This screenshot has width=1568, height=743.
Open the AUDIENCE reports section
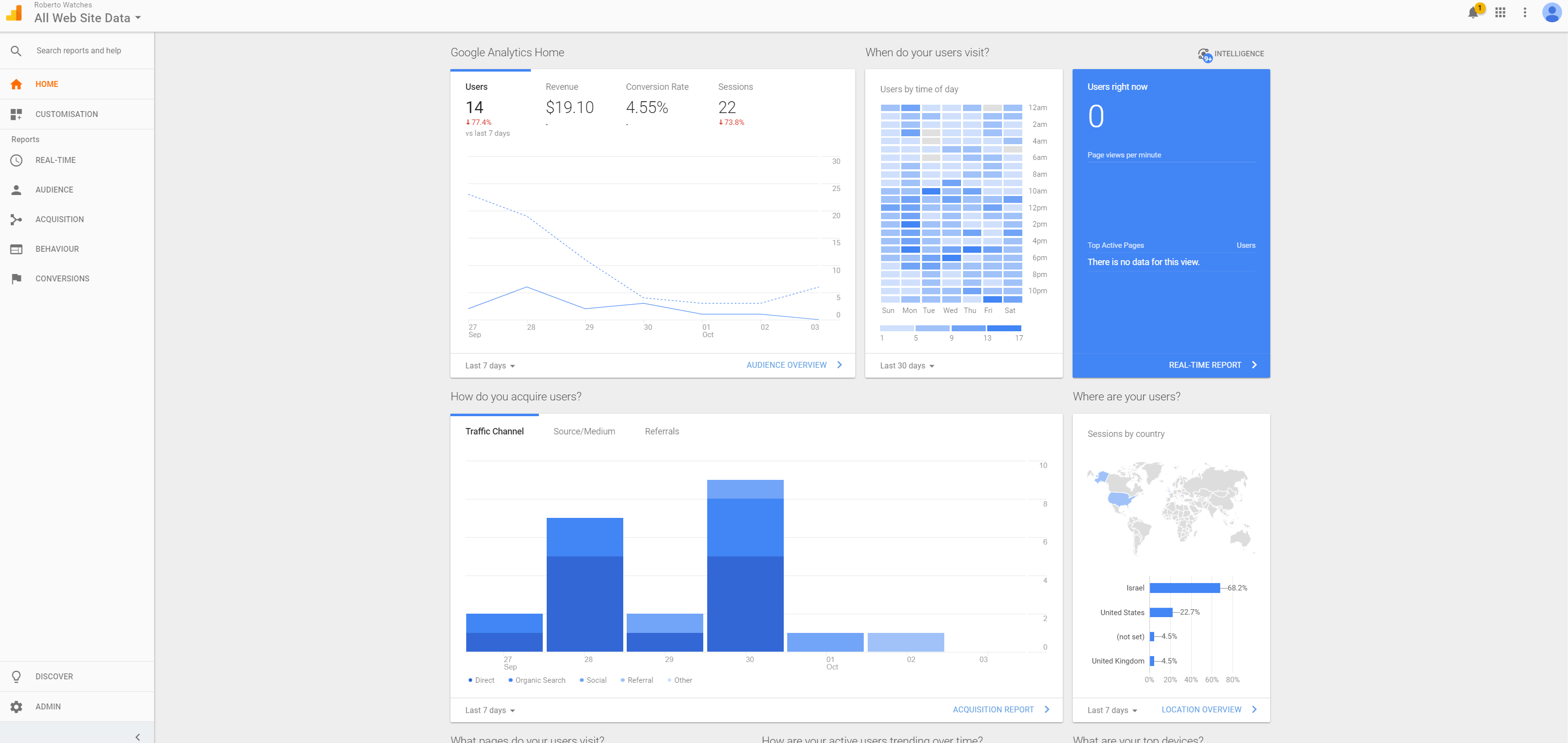[x=77, y=190]
